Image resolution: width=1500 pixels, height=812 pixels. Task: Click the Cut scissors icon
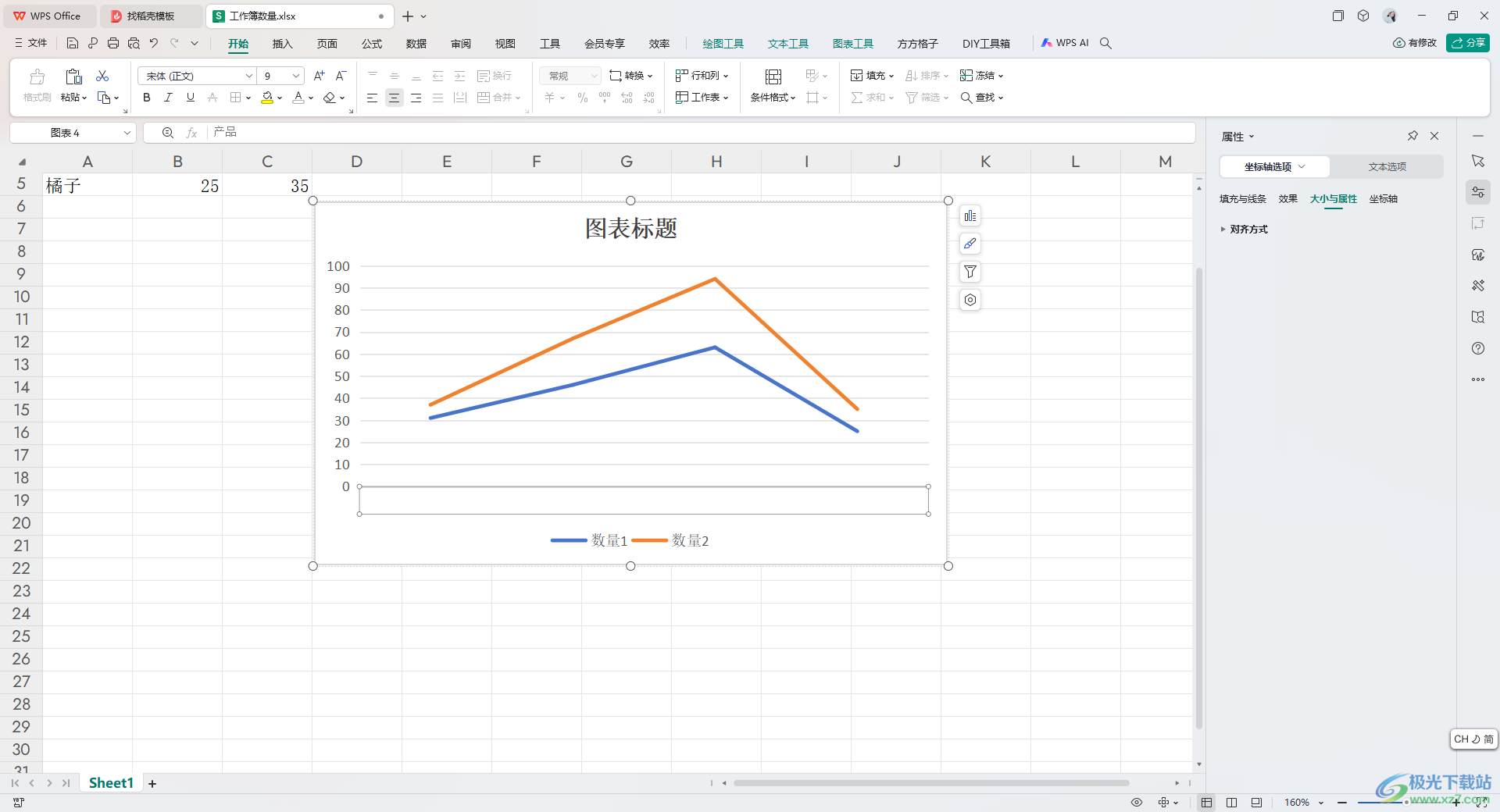click(102, 76)
